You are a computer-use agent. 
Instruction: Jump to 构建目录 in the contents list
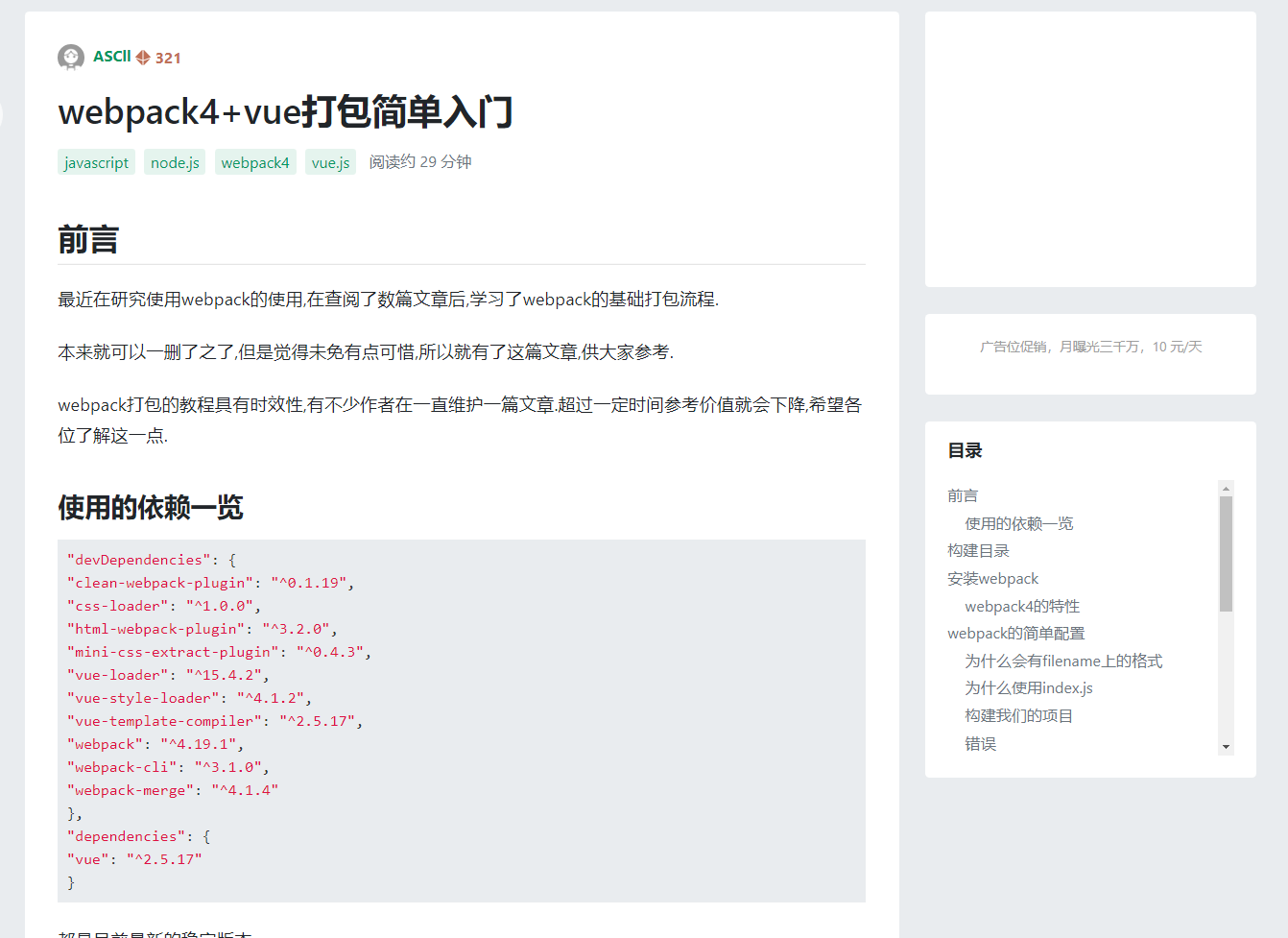click(978, 551)
